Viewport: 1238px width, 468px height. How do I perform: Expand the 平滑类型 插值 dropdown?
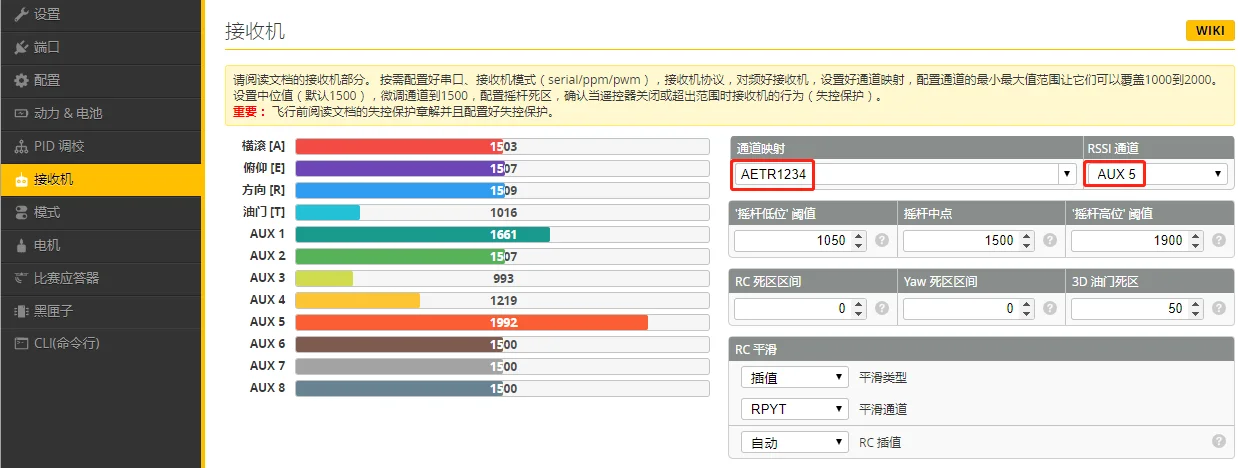795,378
